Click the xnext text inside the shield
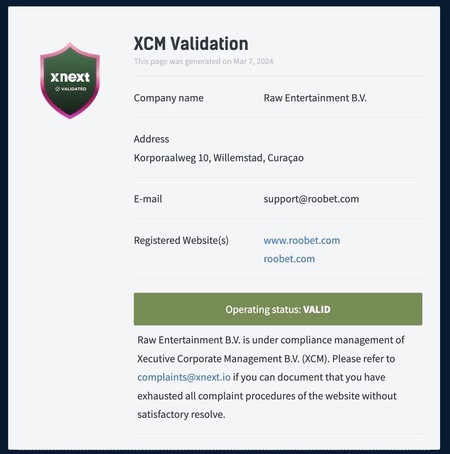This screenshot has width=450, height=454. click(70, 77)
